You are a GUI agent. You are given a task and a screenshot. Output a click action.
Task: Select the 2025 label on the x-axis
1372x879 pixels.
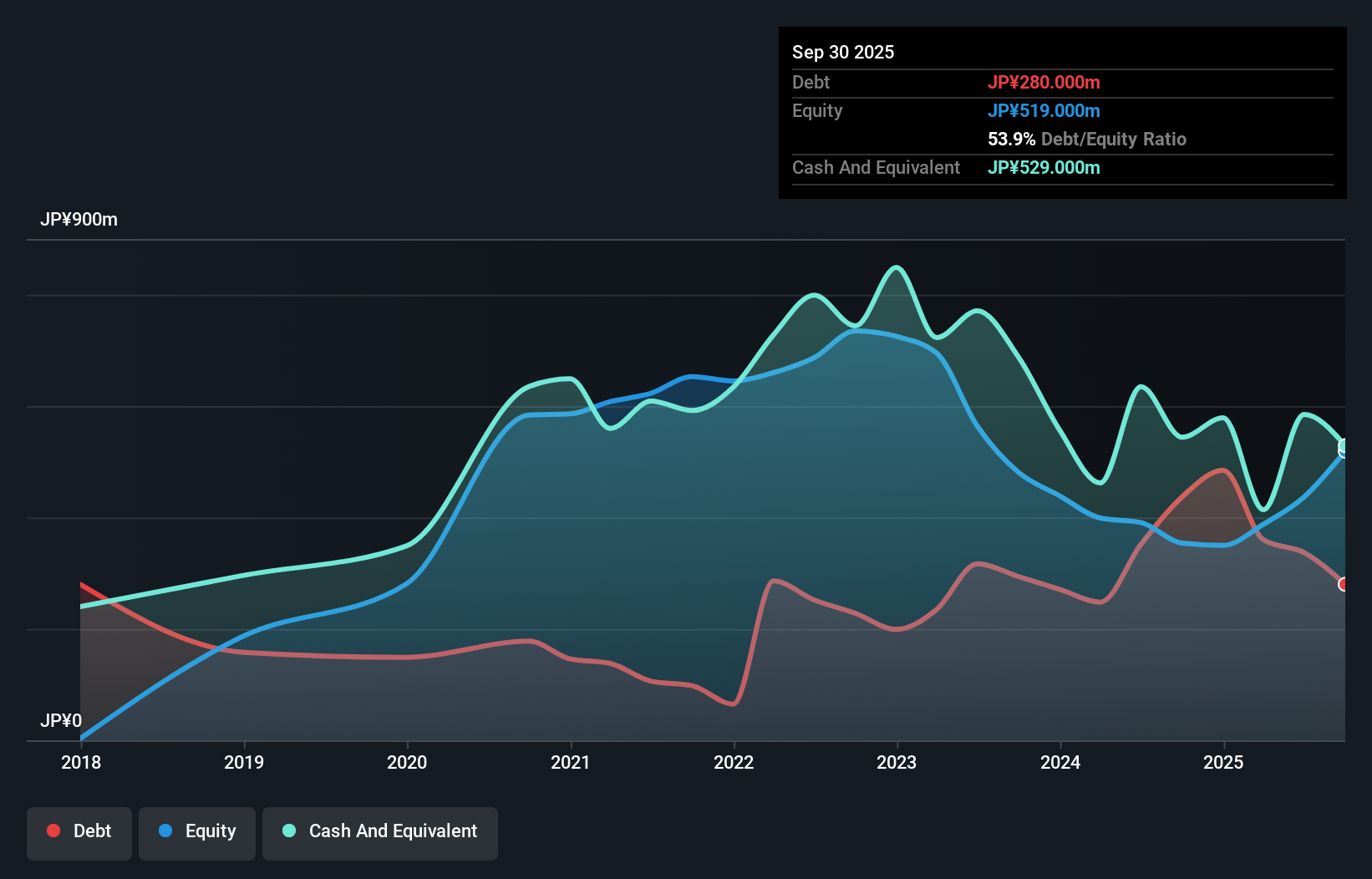pyautogui.click(x=1223, y=762)
